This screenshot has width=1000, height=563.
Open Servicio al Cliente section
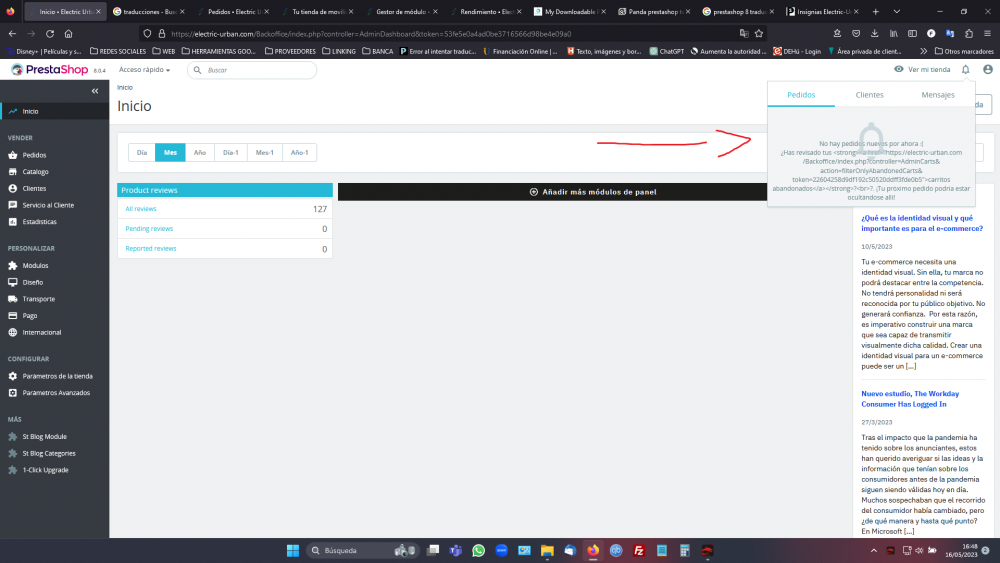[48, 205]
